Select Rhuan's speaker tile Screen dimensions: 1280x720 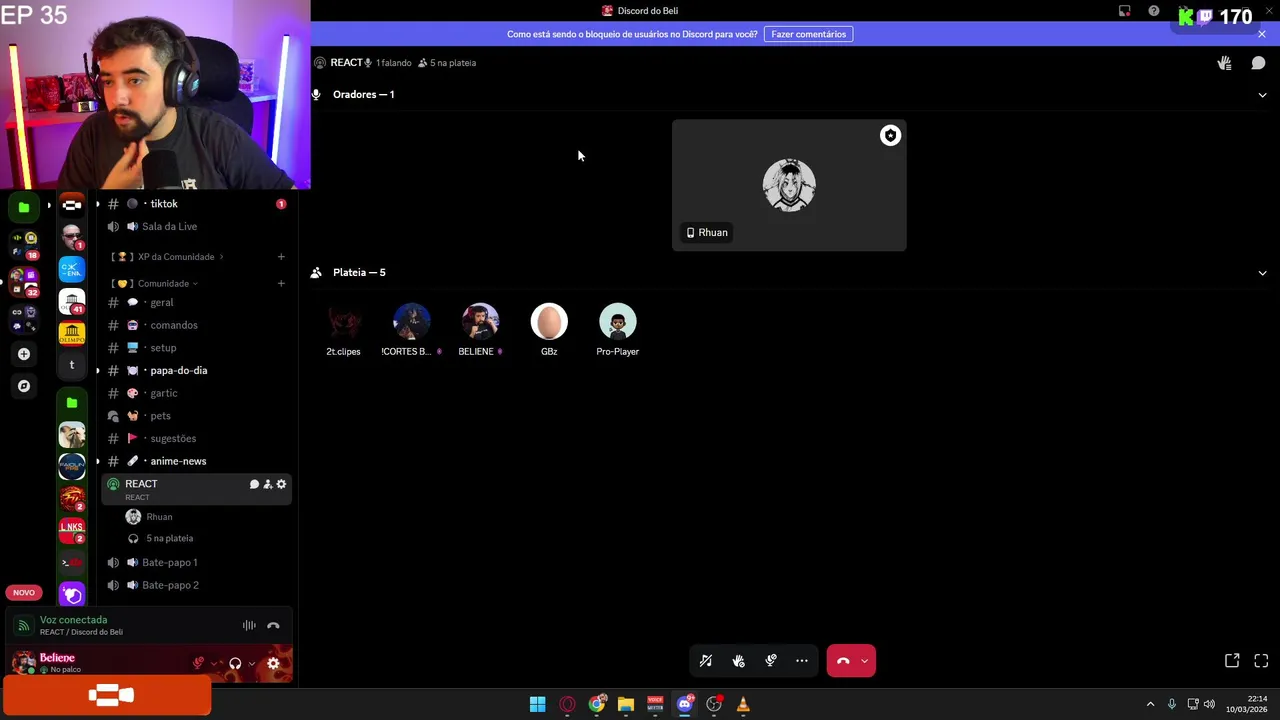coord(789,185)
